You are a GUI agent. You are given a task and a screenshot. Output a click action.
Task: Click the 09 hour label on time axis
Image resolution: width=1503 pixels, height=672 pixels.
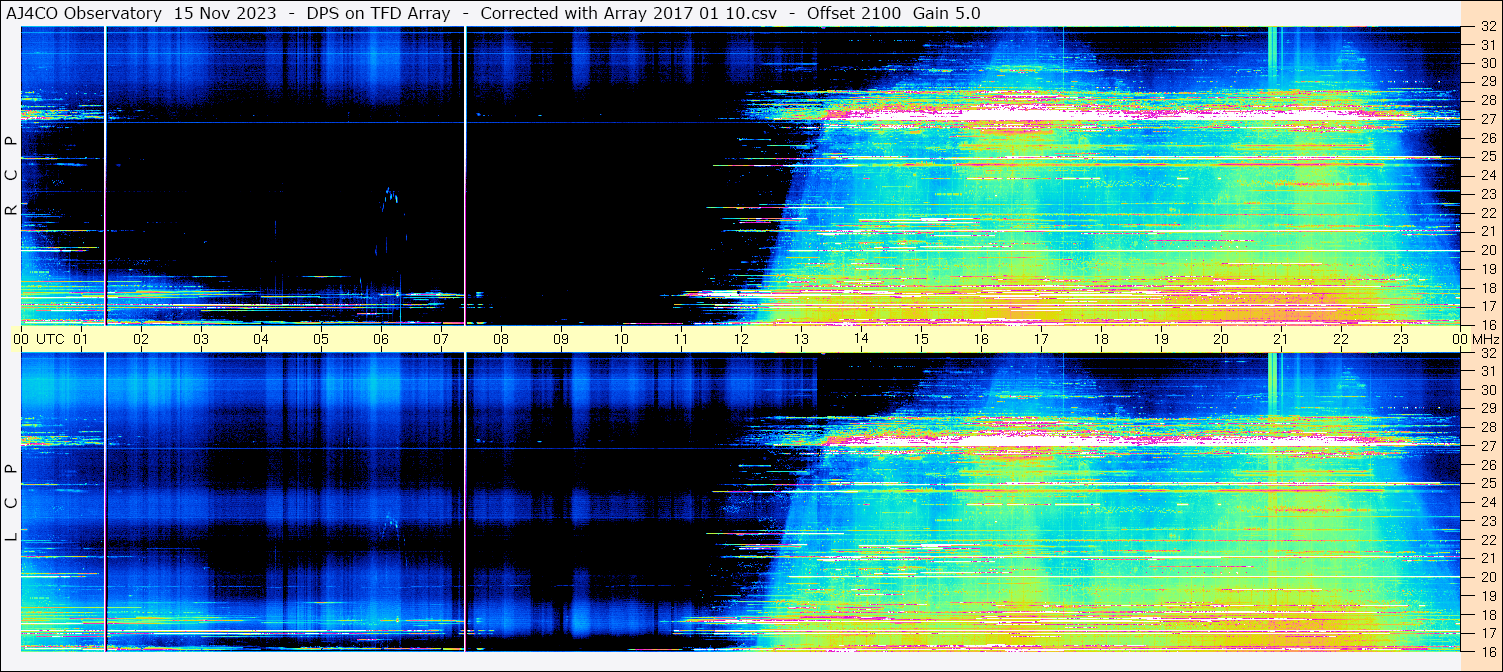(561, 339)
